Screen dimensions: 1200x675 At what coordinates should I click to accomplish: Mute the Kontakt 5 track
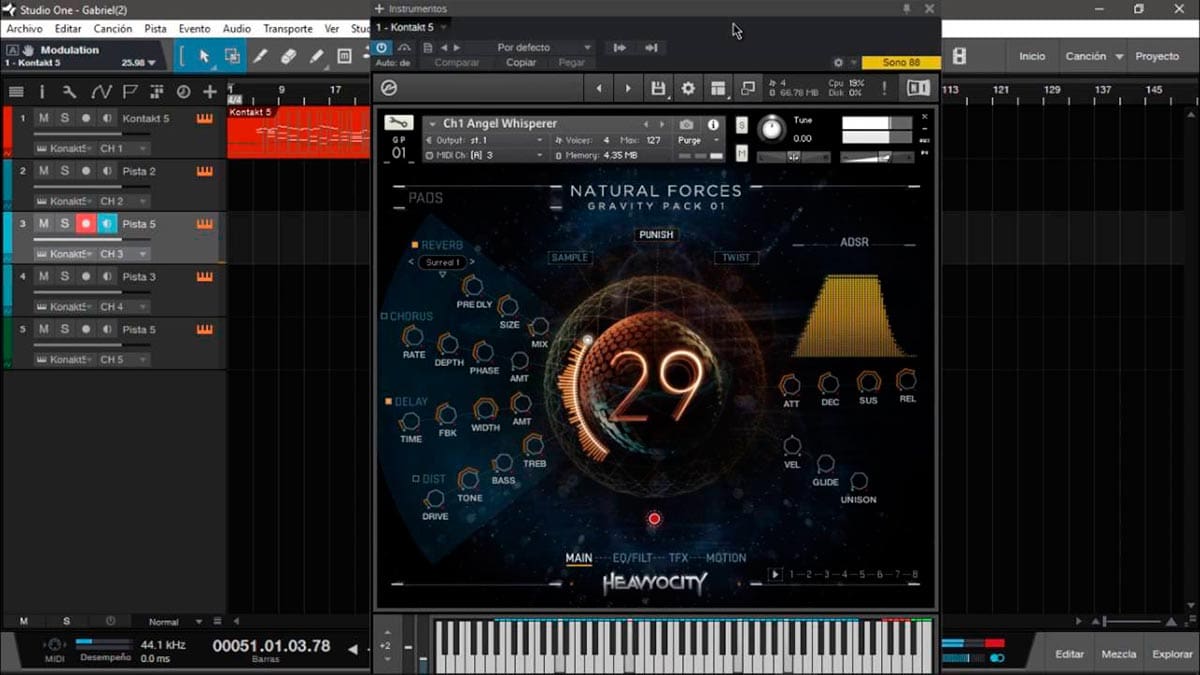pos(43,118)
